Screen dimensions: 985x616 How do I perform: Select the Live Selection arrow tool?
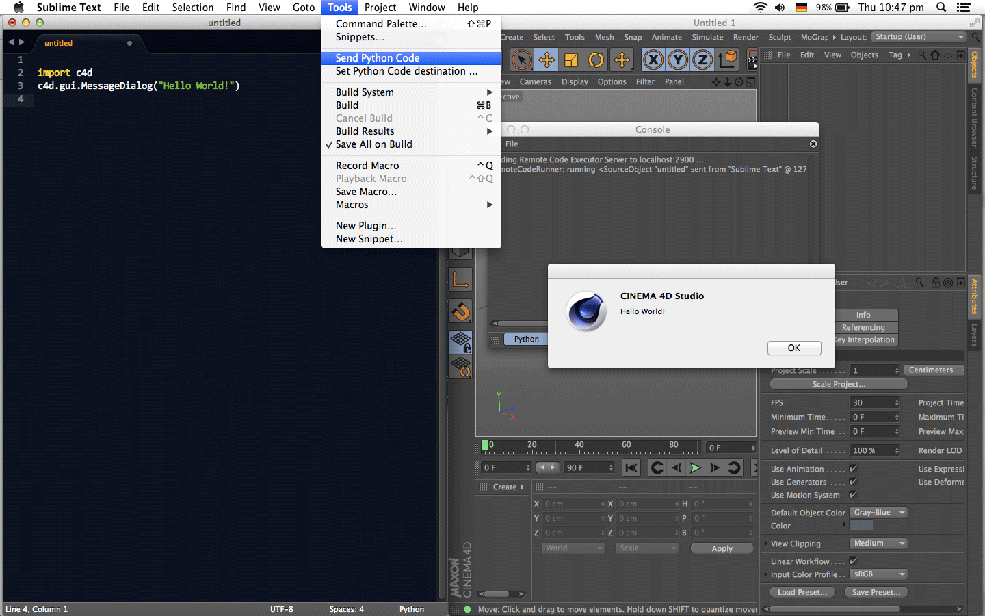(x=520, y=59)
